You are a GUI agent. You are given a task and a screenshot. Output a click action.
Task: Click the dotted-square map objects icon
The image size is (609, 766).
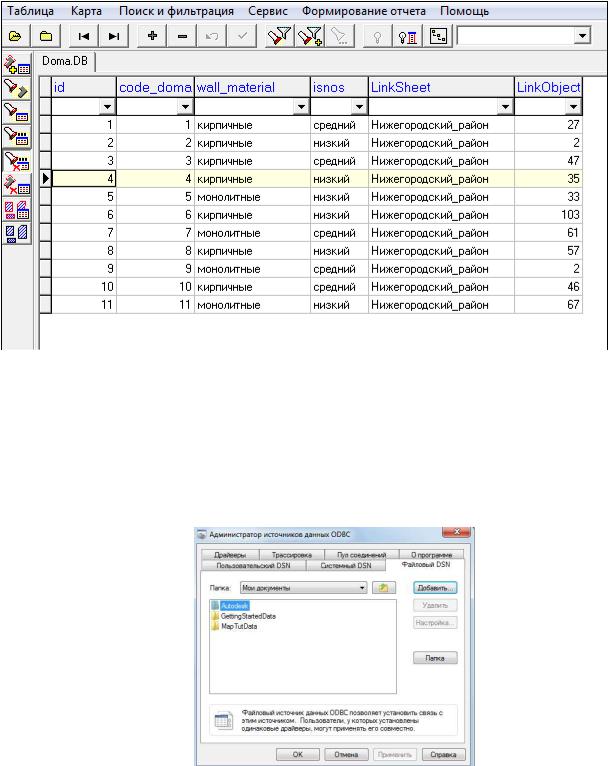438,36
